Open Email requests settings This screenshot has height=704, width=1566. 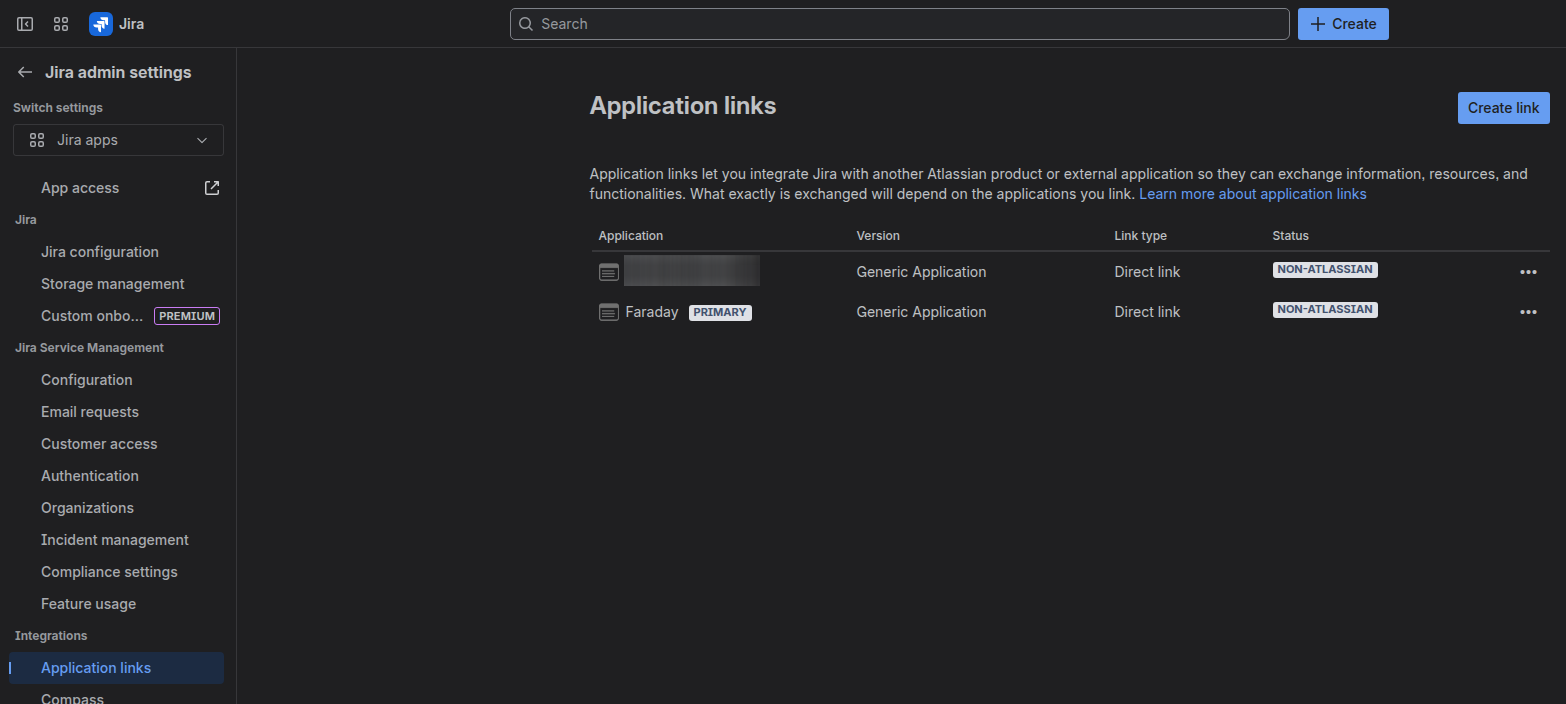click(x=90, y=412)
